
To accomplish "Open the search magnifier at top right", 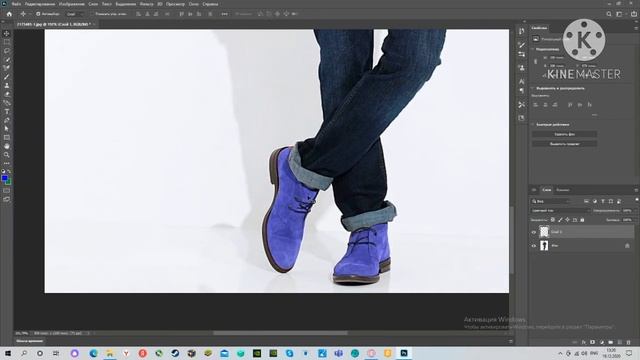I will [x=609, y=14].
